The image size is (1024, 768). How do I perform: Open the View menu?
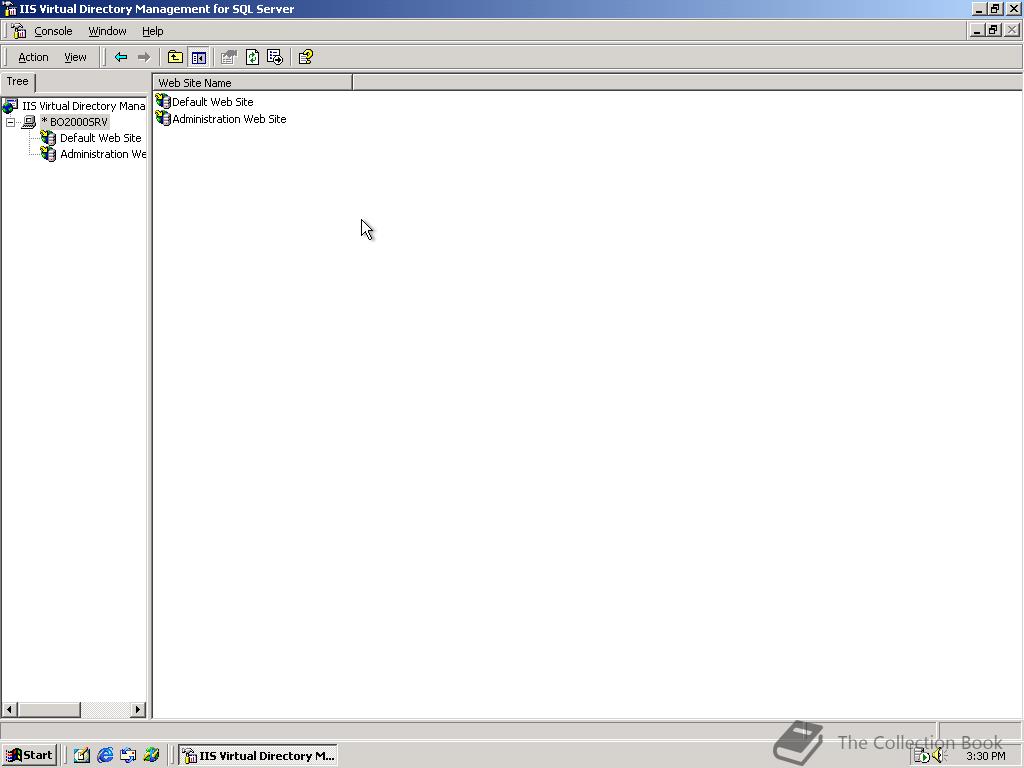[x=75, y=57]
